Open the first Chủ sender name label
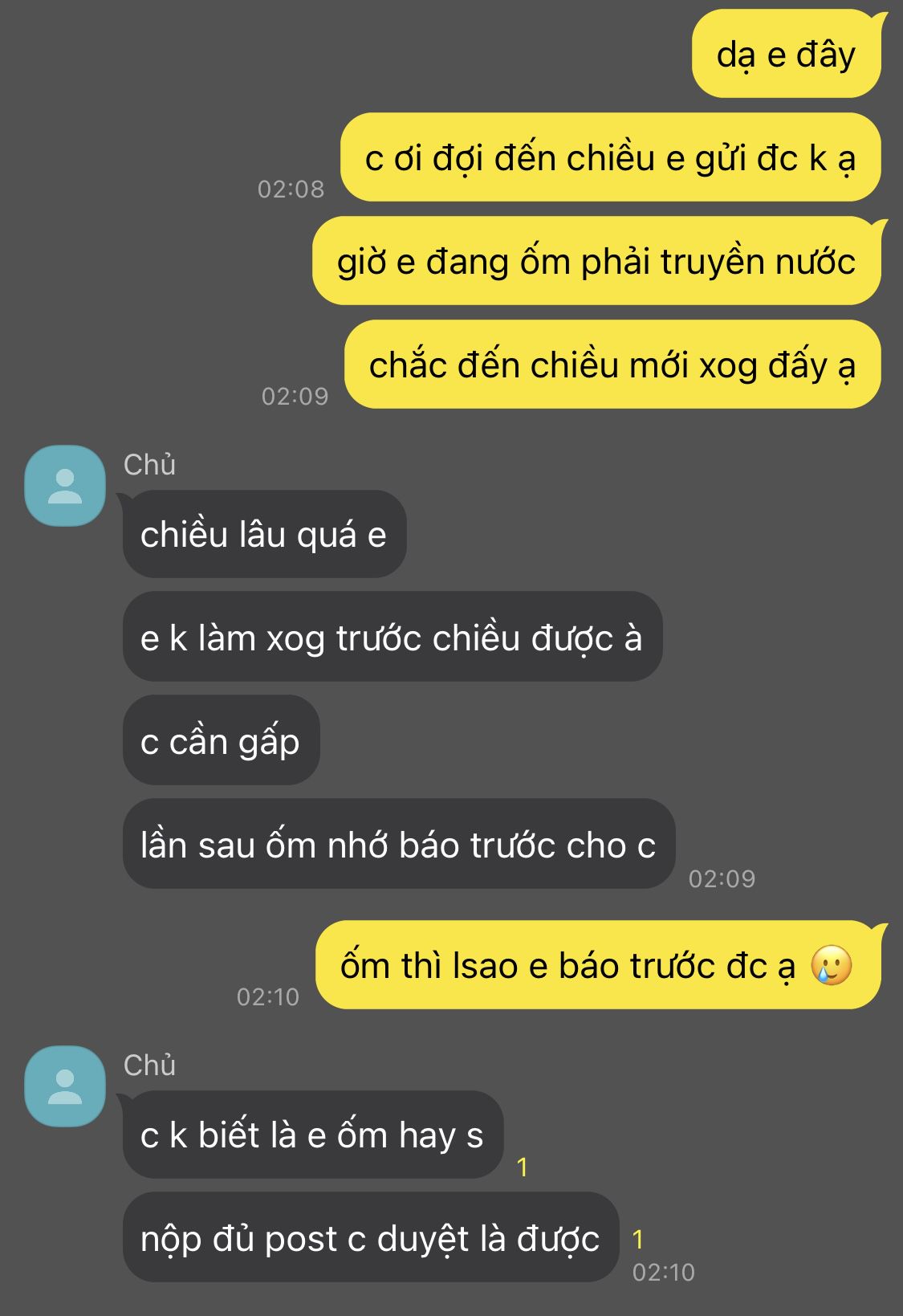Image resolution: width=903 pixels, height=1316 pixels. coord(149,465)
